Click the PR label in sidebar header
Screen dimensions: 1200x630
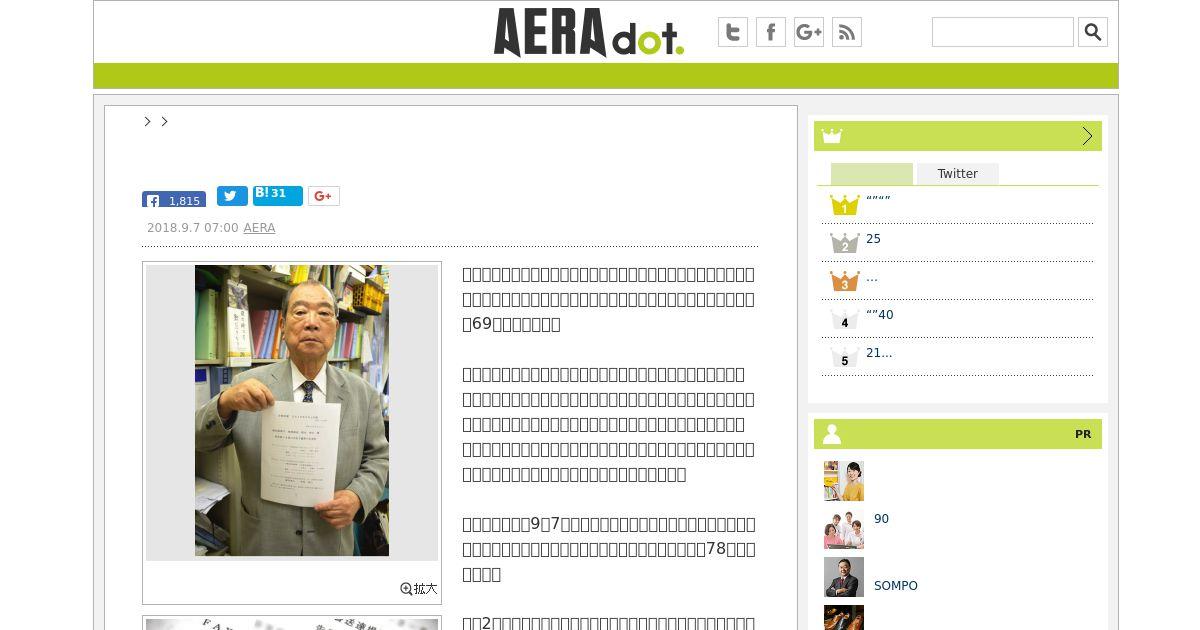coord(1083,434)
